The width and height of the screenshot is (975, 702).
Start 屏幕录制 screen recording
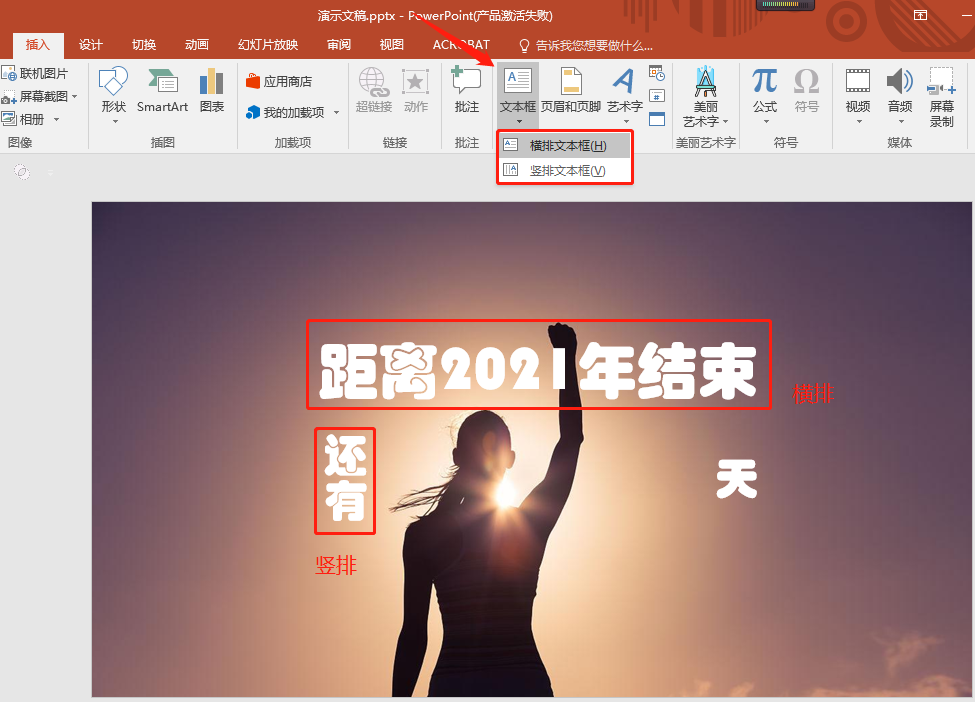[x=941, y=96]
